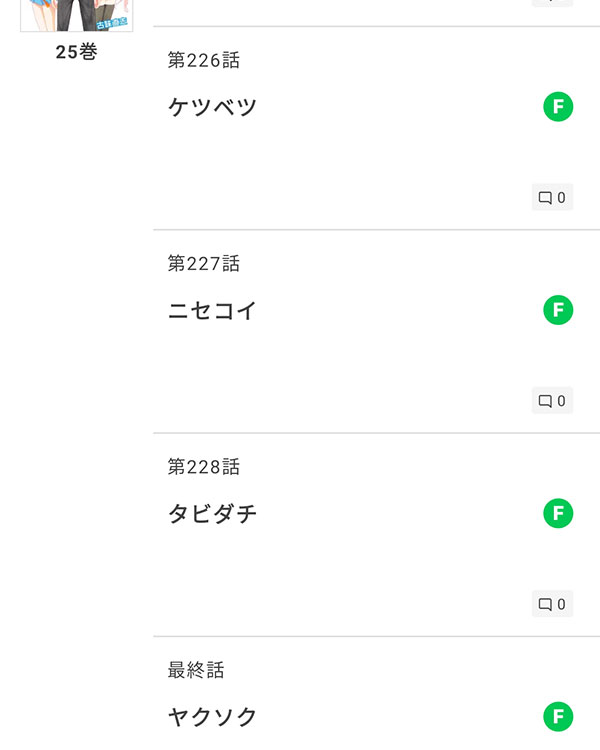Screen dimensions: 600x750
Task: Select the 最終話 chapter label
Action: tap(196, 670)
